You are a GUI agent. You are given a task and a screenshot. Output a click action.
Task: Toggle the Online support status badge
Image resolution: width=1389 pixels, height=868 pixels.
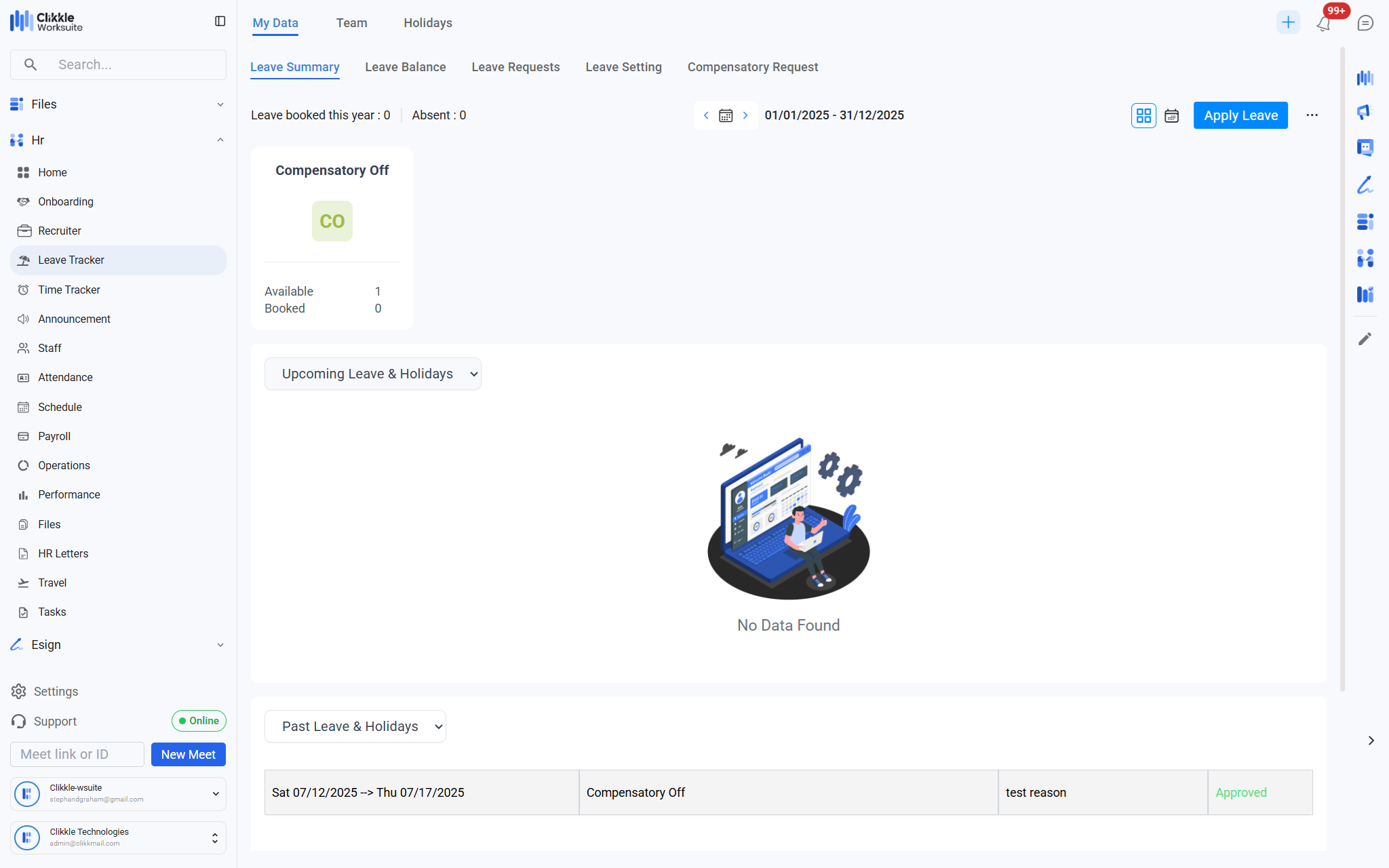(x=199, y=721)
